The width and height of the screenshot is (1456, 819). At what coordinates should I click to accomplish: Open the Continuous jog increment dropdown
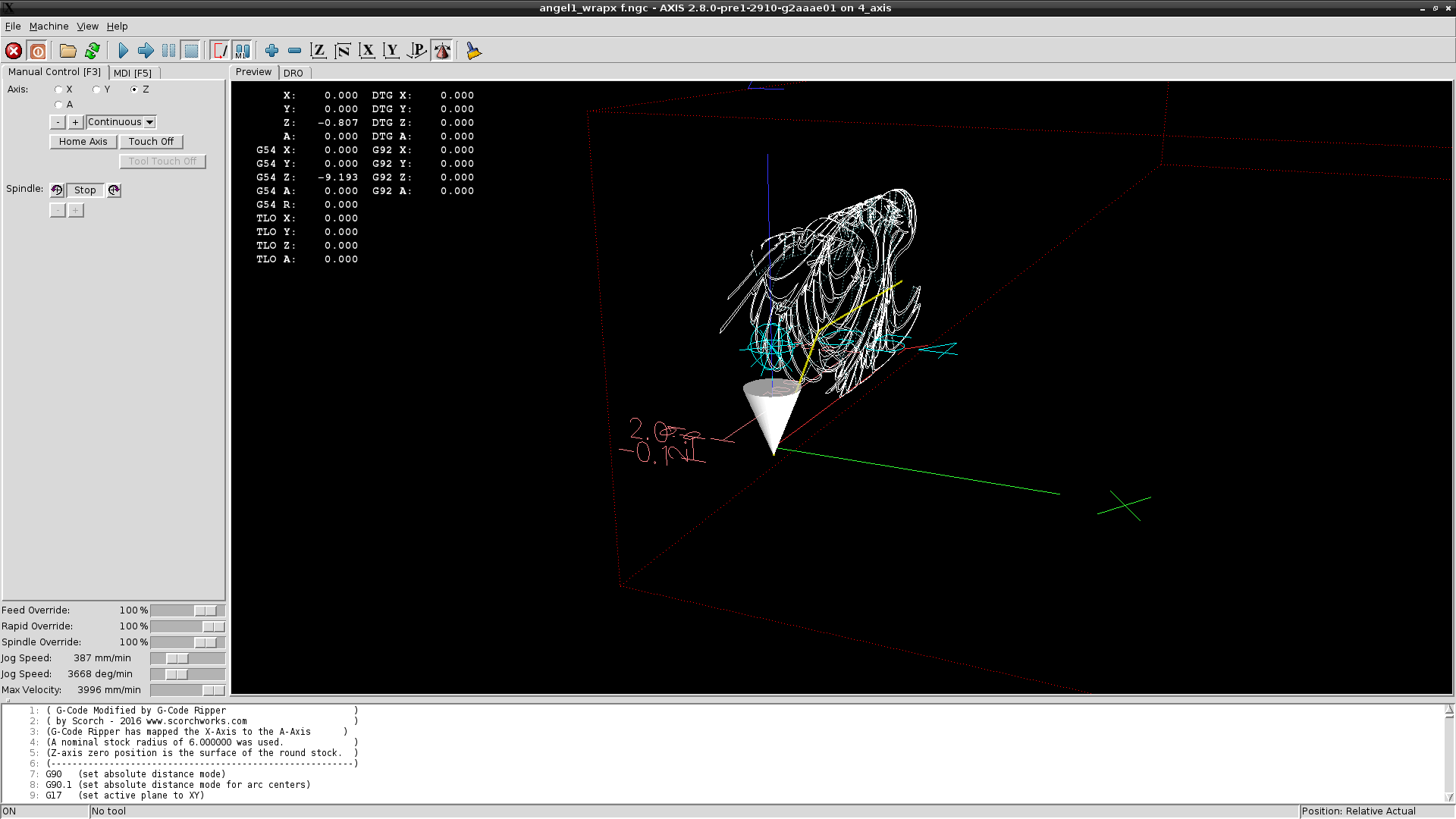(x=150, y=122)
